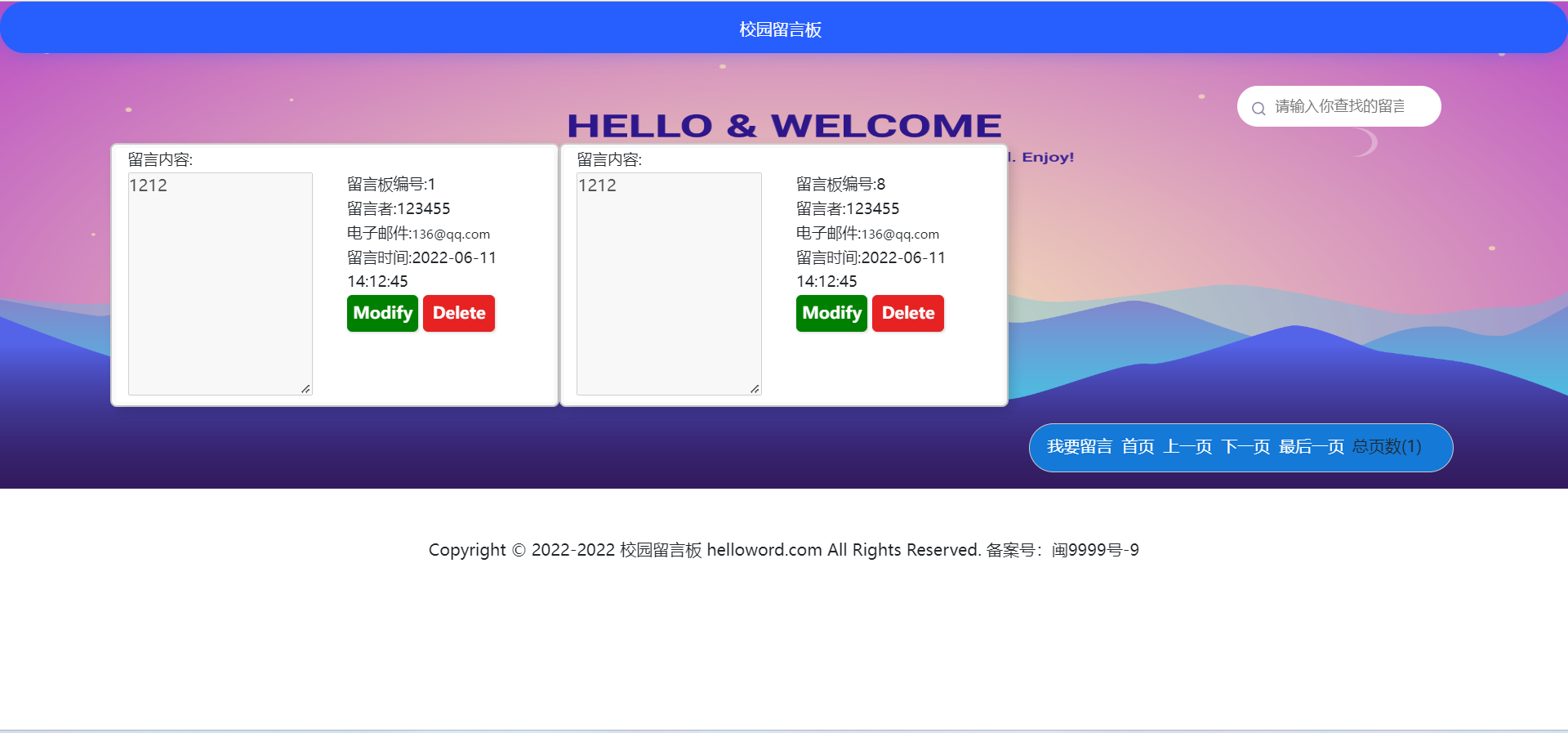Image resolution: width=1568 pixels, height=733 pixels.
Task: Click the 校园留言板 header title
Action: 781,29
